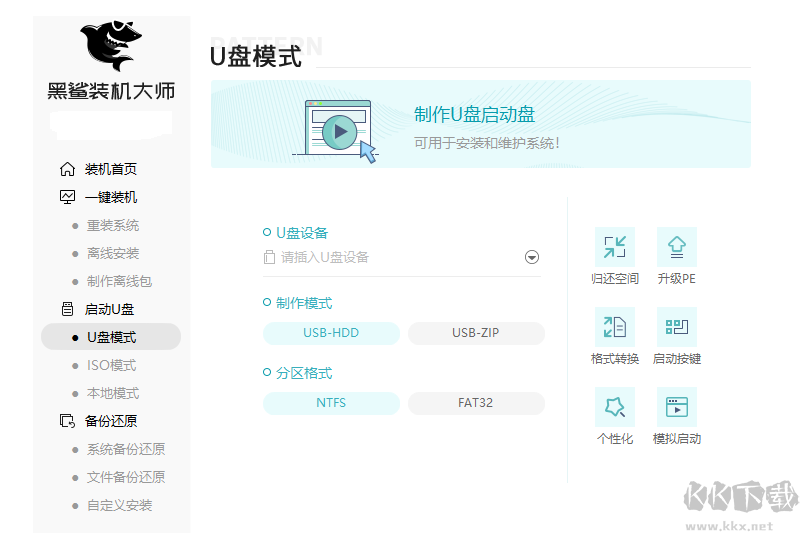
Task: Open 文件备份还原 sidebar item
Action: [126, 477]
